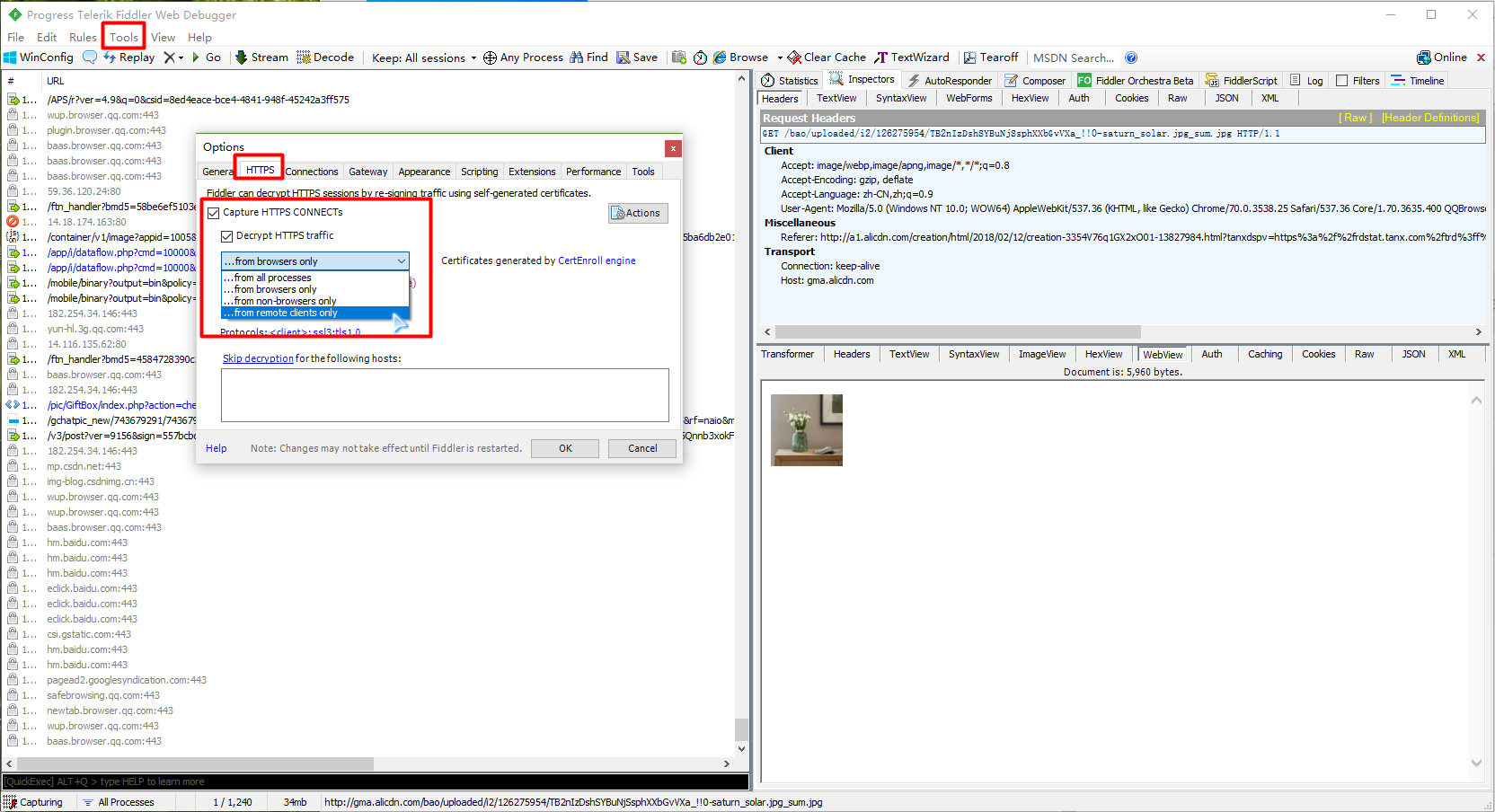The width and height of the screenshot is (1495, 812).
Task: Click the [Header Definitions] link
Action: click(1430, 118)
